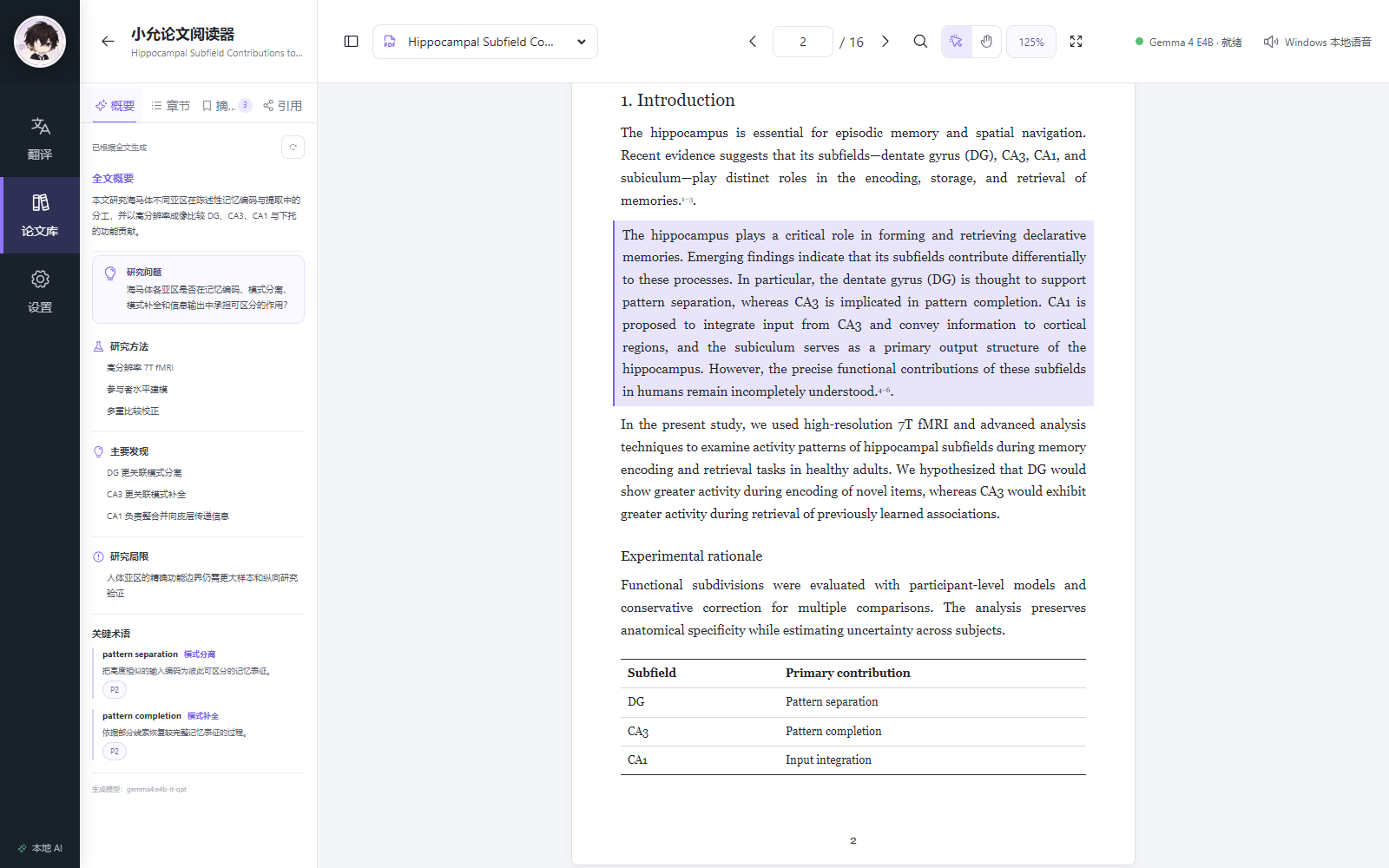Open the Hippocampal Subfield document dropdown
This screenshot has height=868, width=1389.
point(484,42)
